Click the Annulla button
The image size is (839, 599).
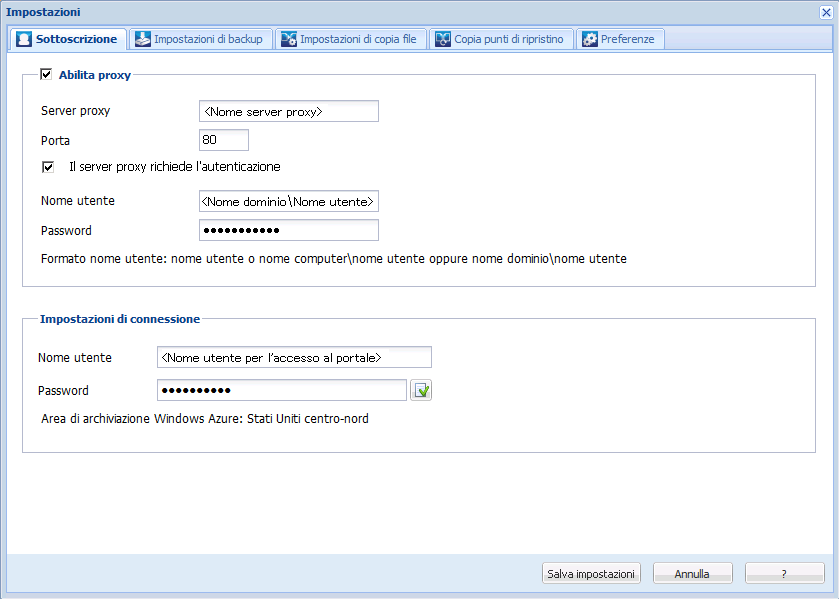[693, 573]
